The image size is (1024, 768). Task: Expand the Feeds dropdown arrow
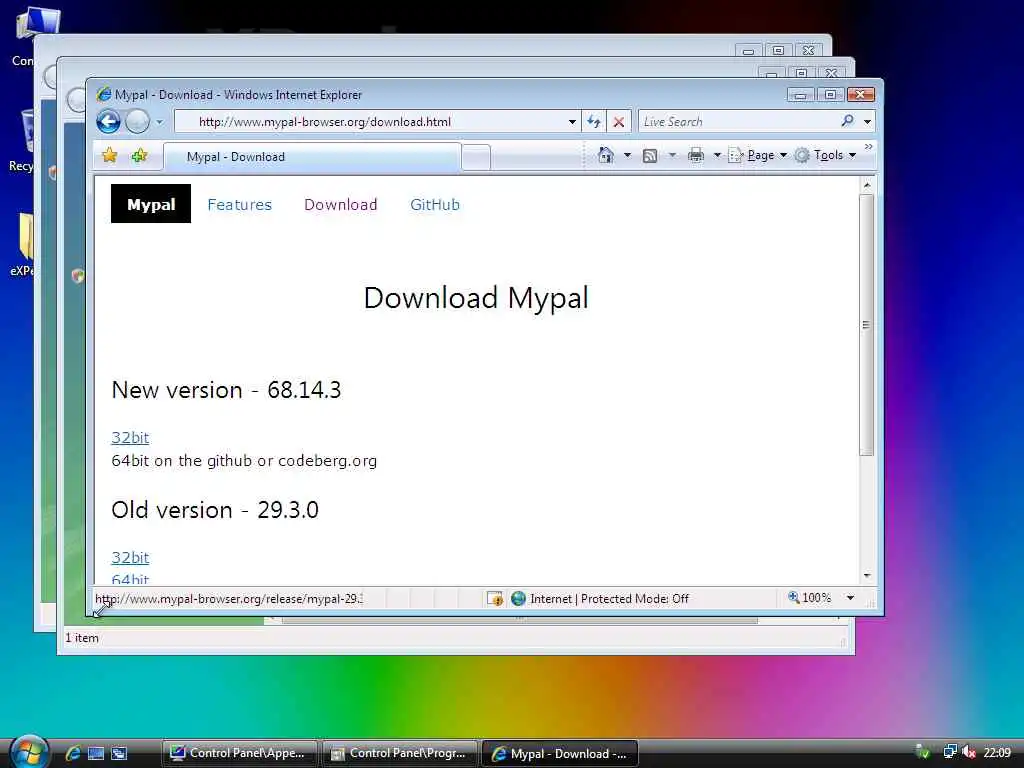(x=672, y=155)
